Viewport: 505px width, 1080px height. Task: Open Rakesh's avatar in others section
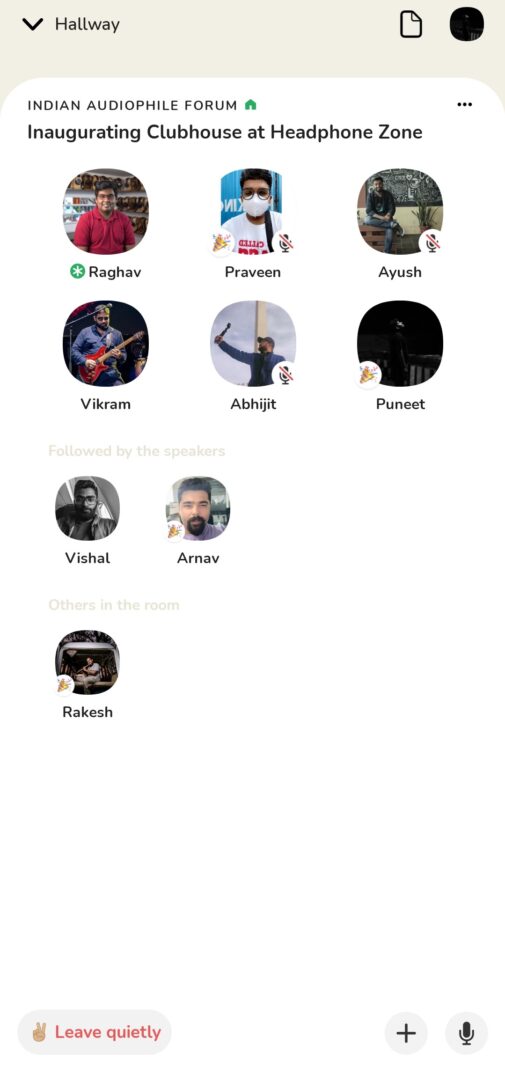tap(87, 662)
